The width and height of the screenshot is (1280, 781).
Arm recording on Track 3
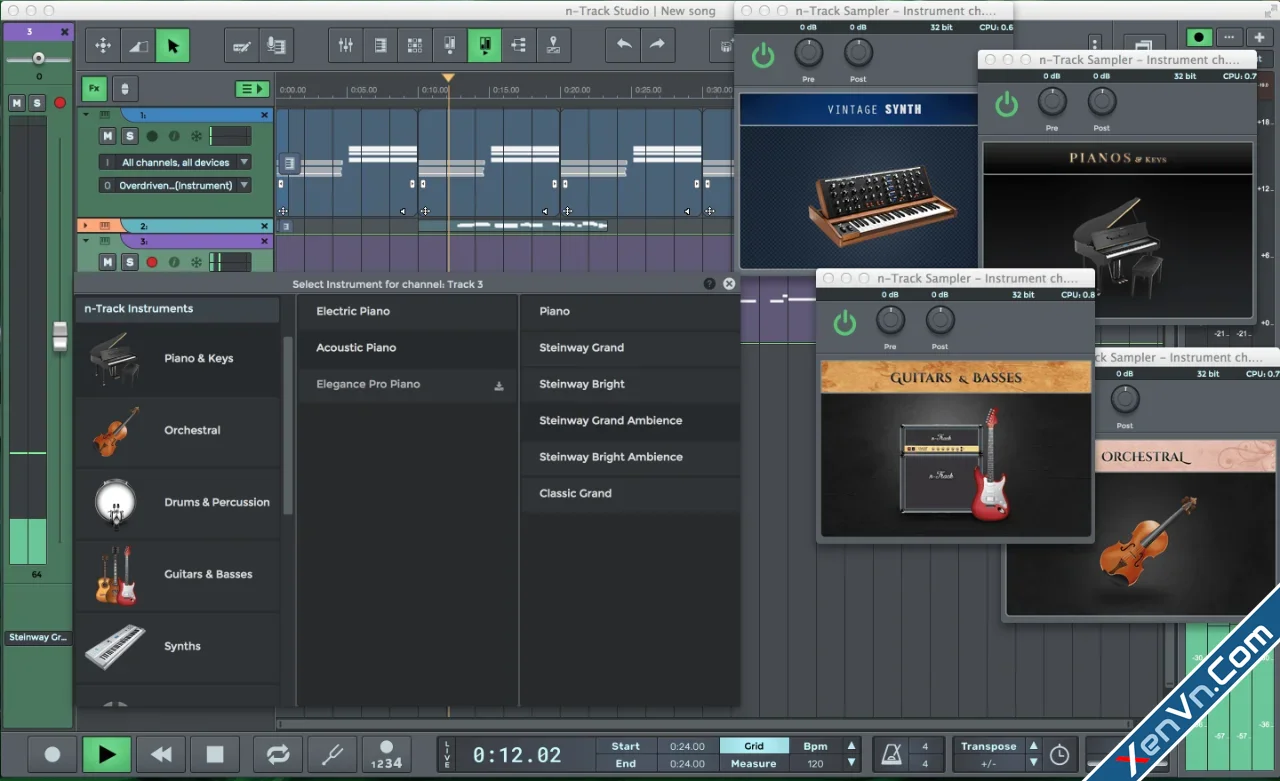(x=152, y=262)
